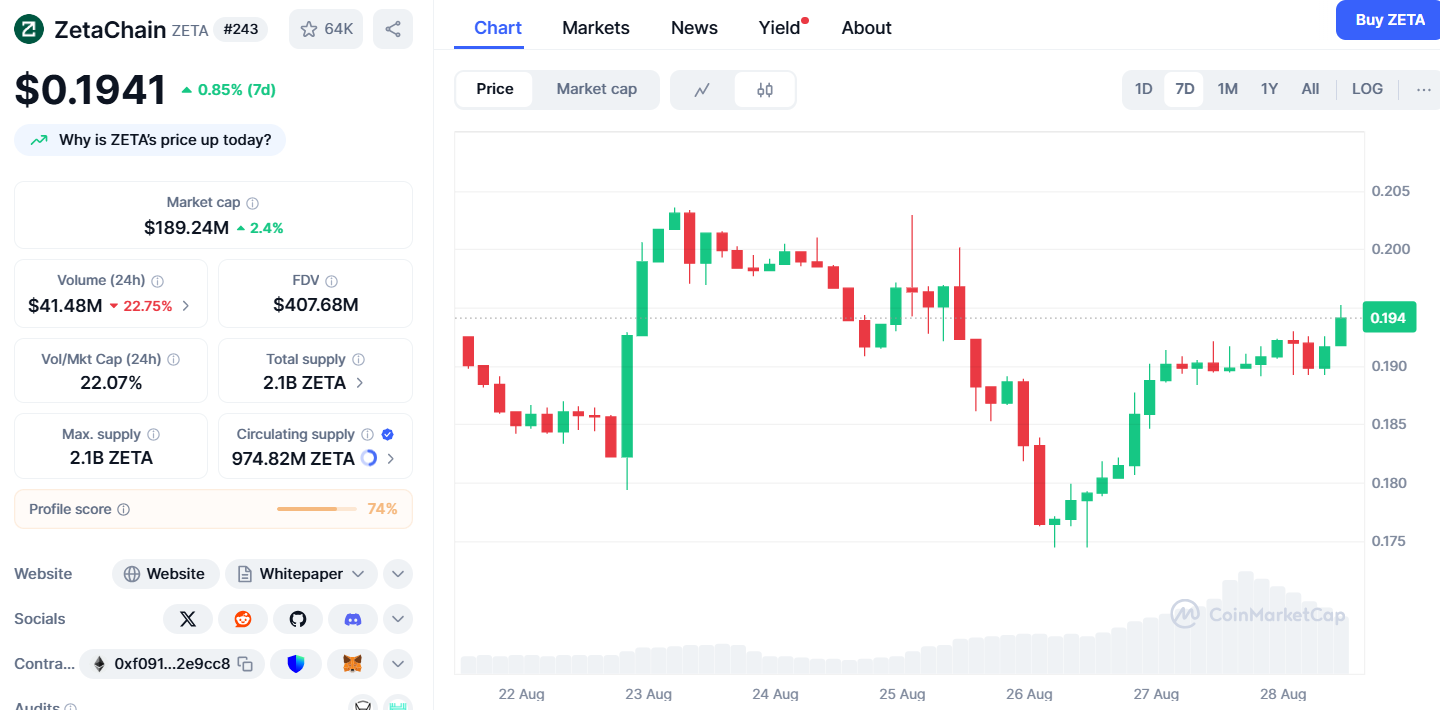Open the Reddit social link
The height and width of the screenshot is (710, 1440).
click(x=243, y=619)
